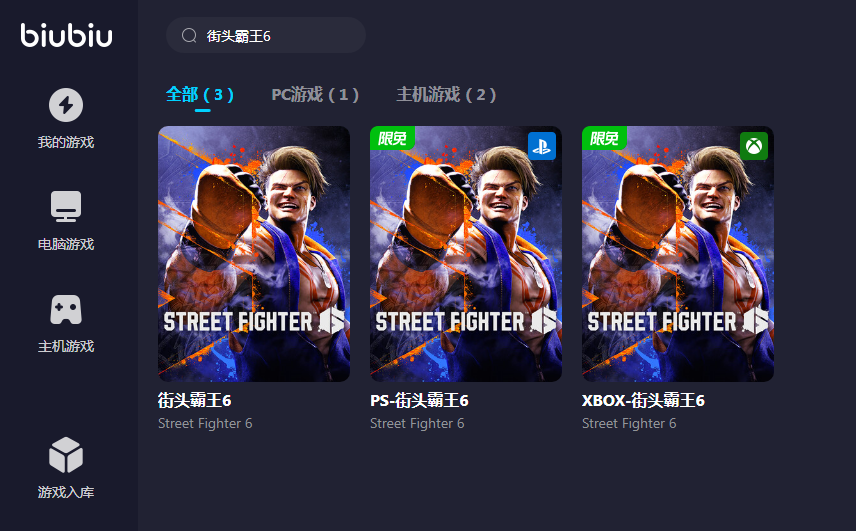Click the XBOX-街头霸王6 title text
Image resolution: width=856 pixels, height=531 pixels.
(x=643, y=401)
